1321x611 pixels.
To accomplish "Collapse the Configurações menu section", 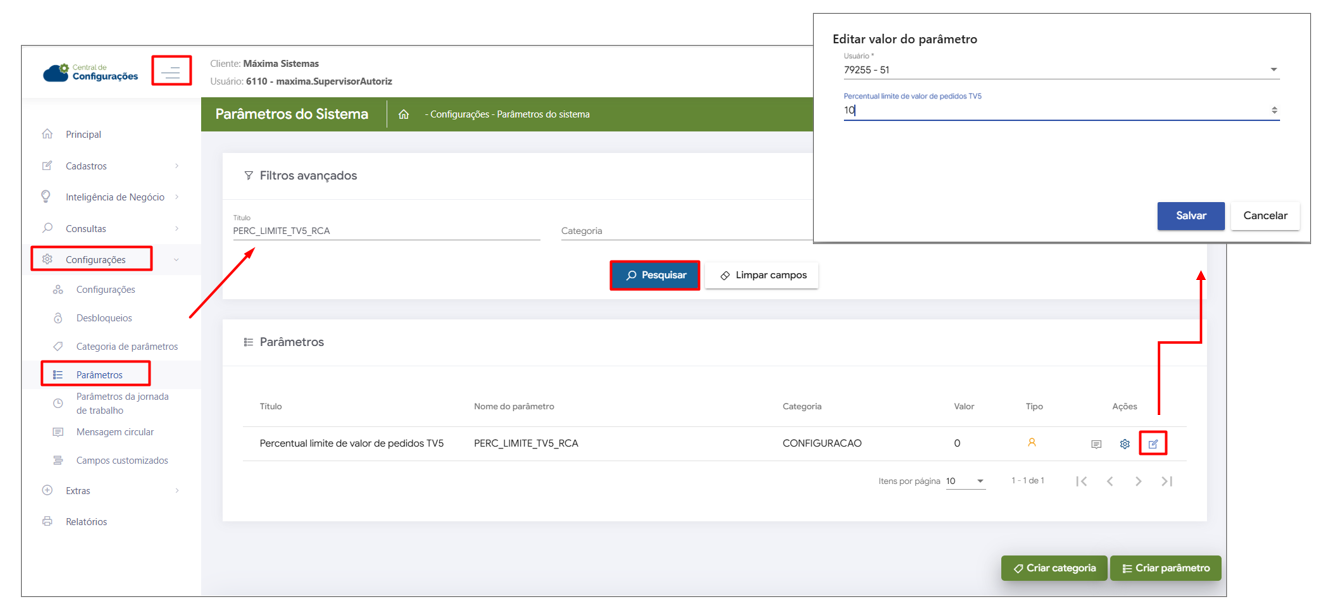I will [x=110, y=260].
